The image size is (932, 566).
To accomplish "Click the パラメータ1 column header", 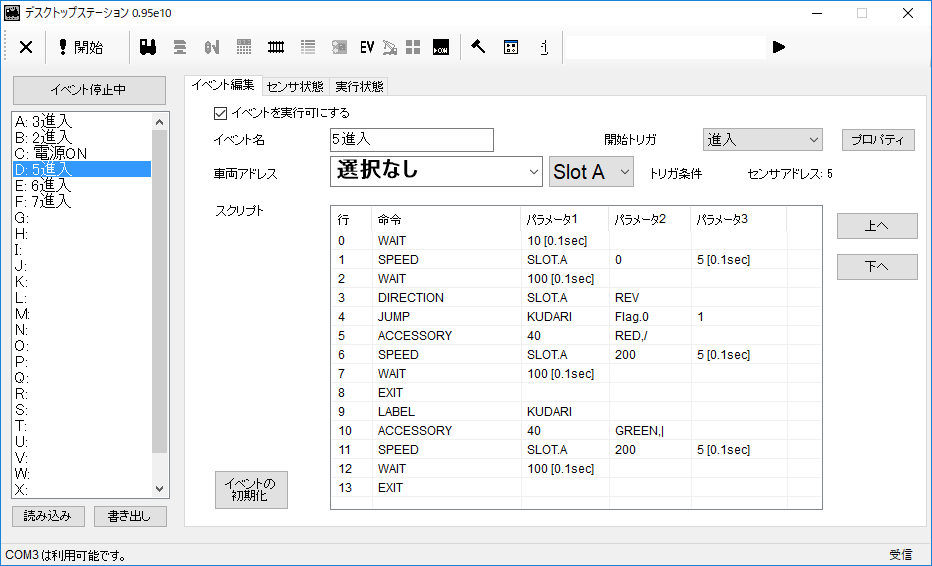I will click(565, 219).
